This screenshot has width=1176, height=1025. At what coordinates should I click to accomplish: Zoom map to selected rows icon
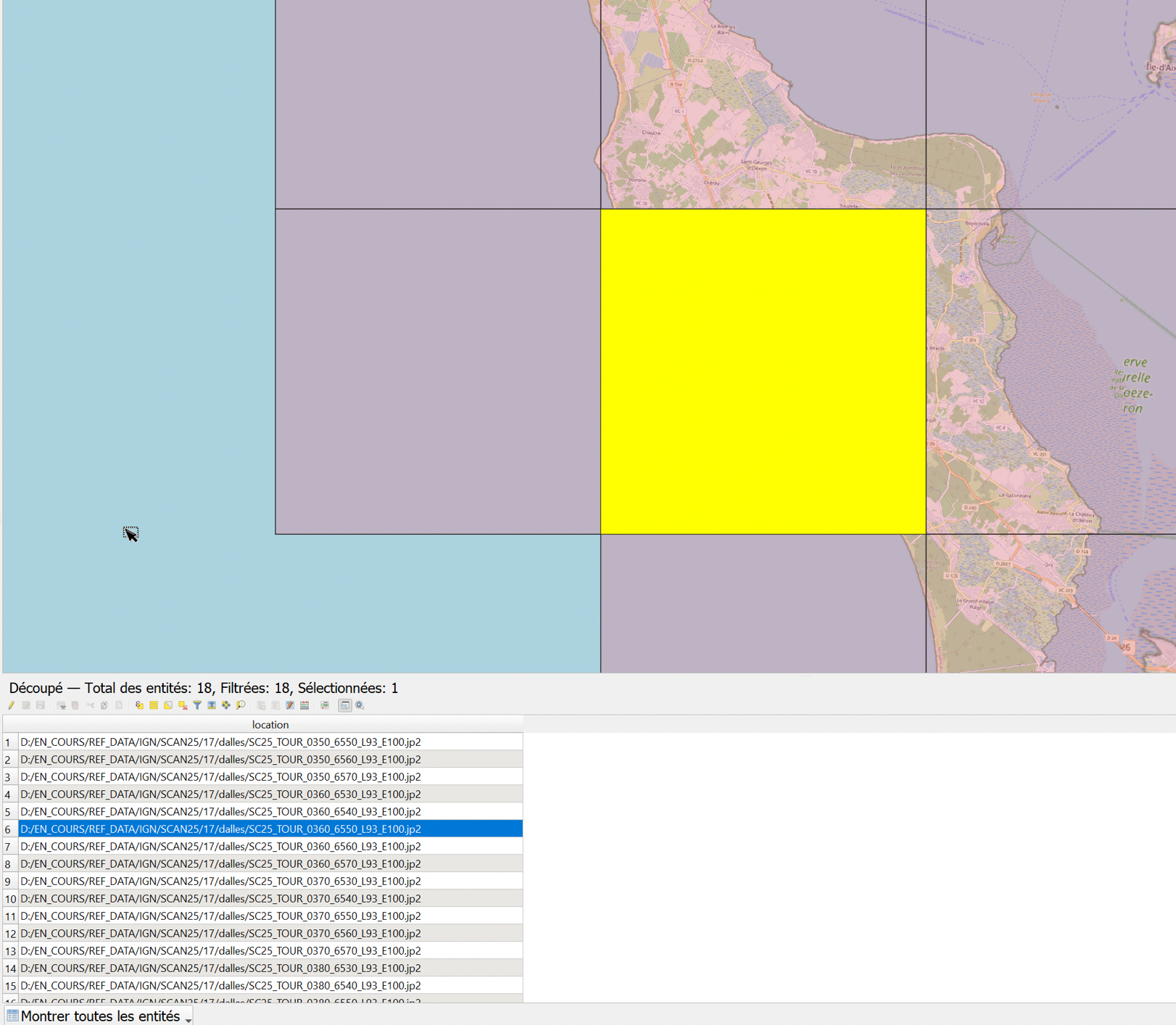[241, 705]
